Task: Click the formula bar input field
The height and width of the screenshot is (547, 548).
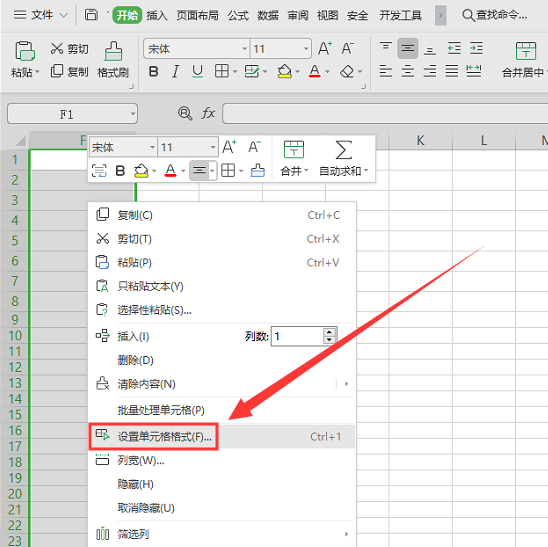Action: pyautogui.click(x=384, y=113)
